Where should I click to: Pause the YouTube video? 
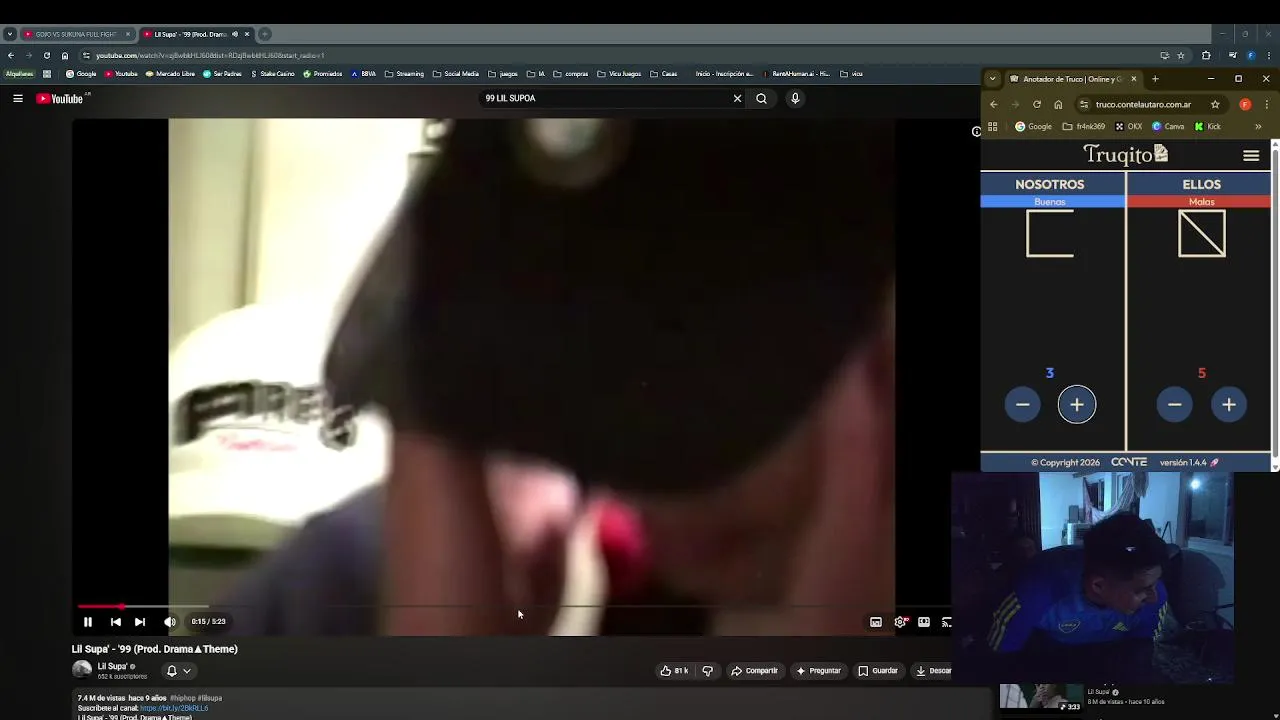click(88, 622)
